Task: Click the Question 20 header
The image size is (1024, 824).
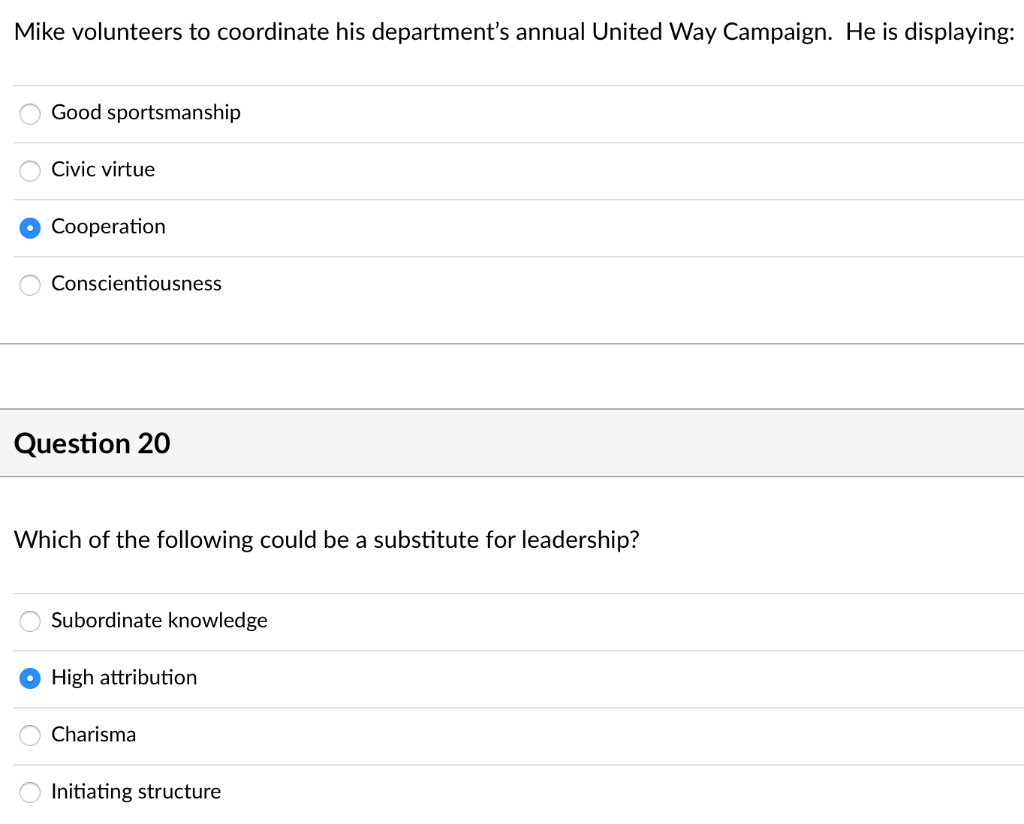Action: 92,443
